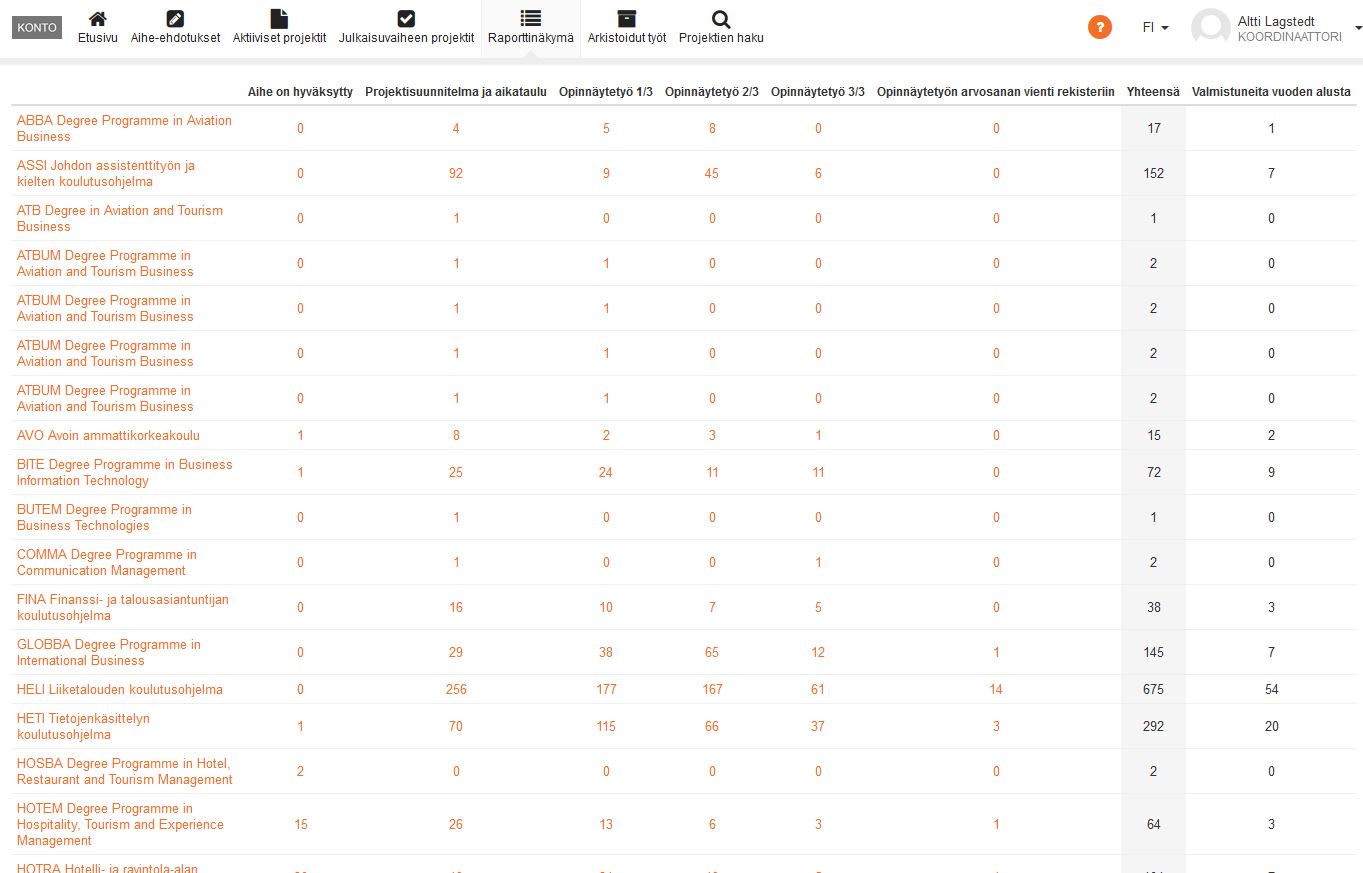Viewport: 1363px width, 873px height.
Task: Click AVO Projektisuunnitelma value 8
Action: point(456,435)
